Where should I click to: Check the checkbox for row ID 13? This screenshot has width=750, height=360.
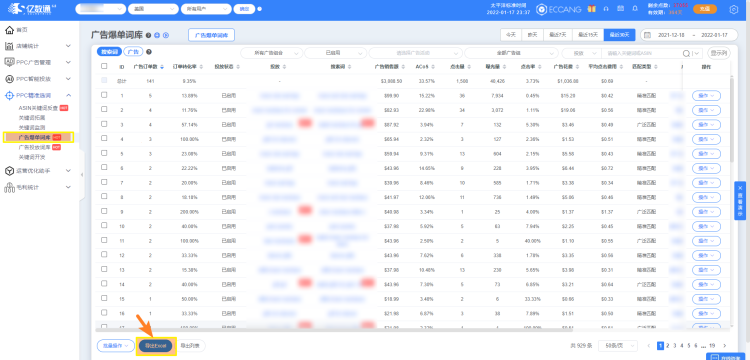coord(104,269)
